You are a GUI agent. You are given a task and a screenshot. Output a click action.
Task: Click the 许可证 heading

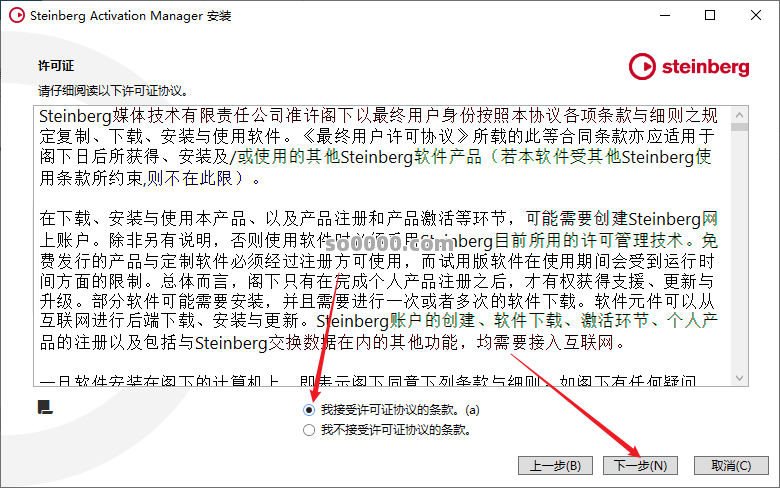tap(56, 66)
